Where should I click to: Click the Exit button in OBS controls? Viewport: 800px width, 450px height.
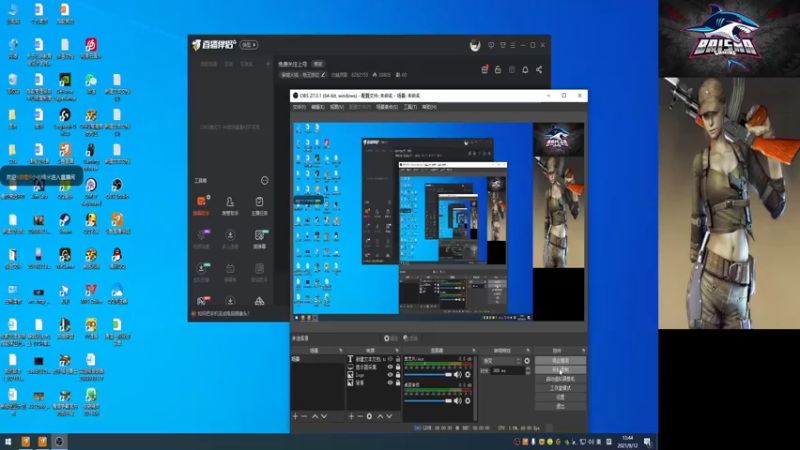pyautogui.click(x=560, y=407)
